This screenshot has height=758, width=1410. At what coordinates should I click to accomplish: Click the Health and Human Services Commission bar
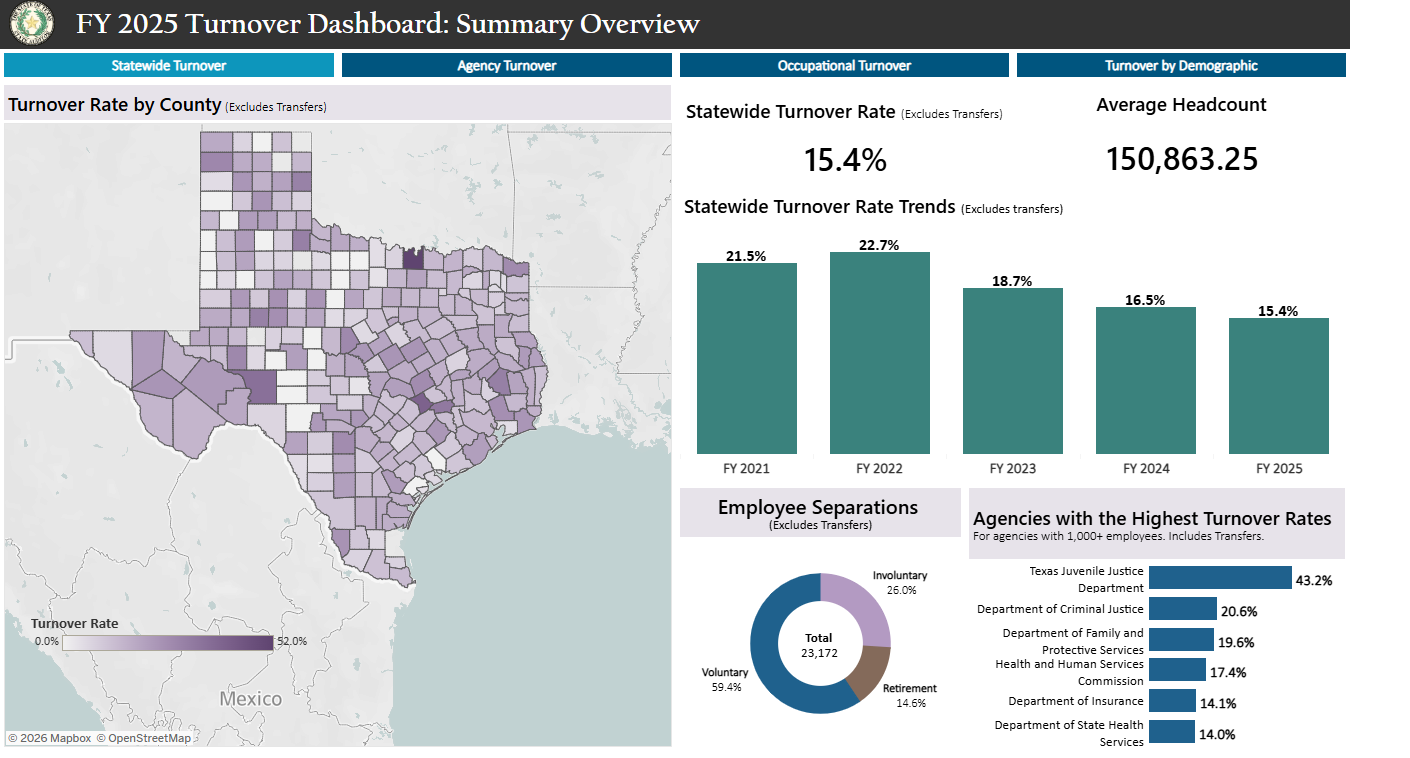(1177, 670)
